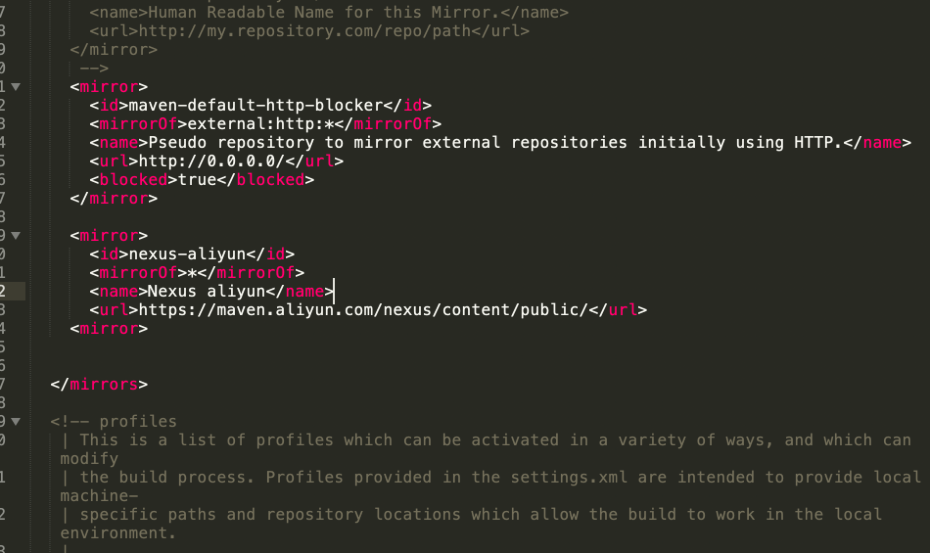Click the http://0.0.0.0/ URL text
This screenshot has height=556, width=930.
(x=216, y=161)
